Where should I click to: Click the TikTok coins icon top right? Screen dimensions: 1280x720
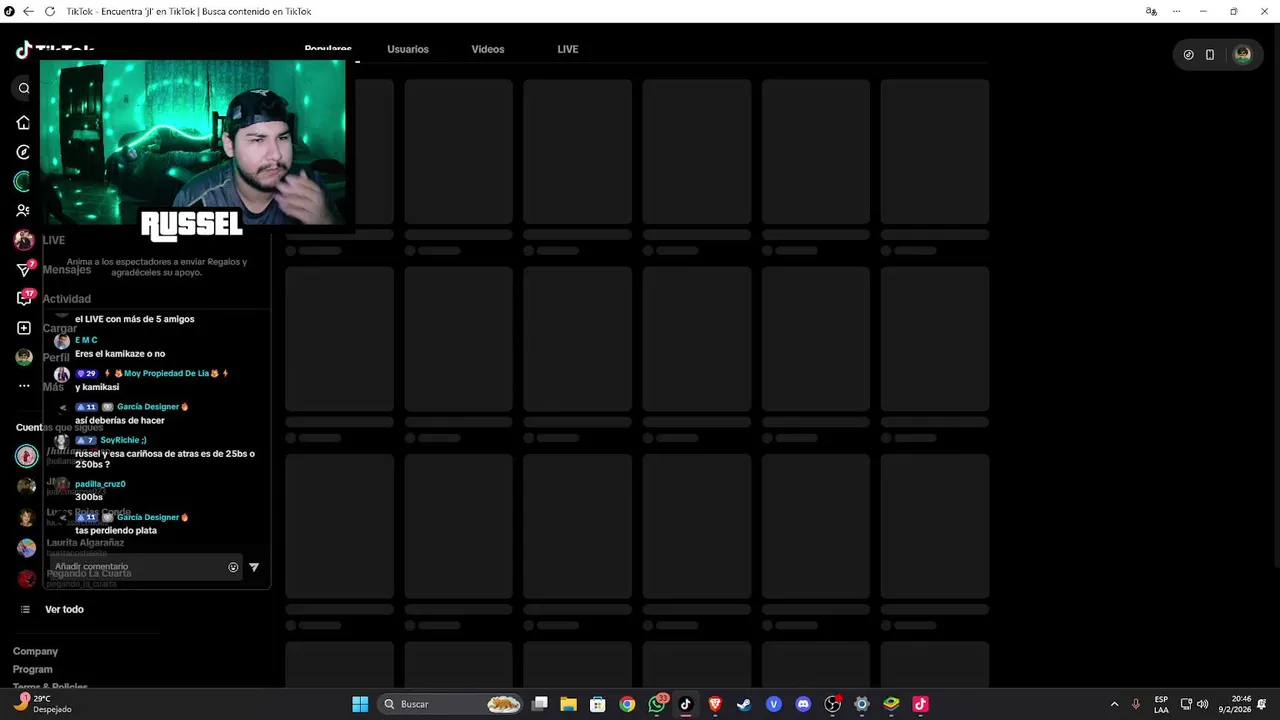coord(1188,55)
